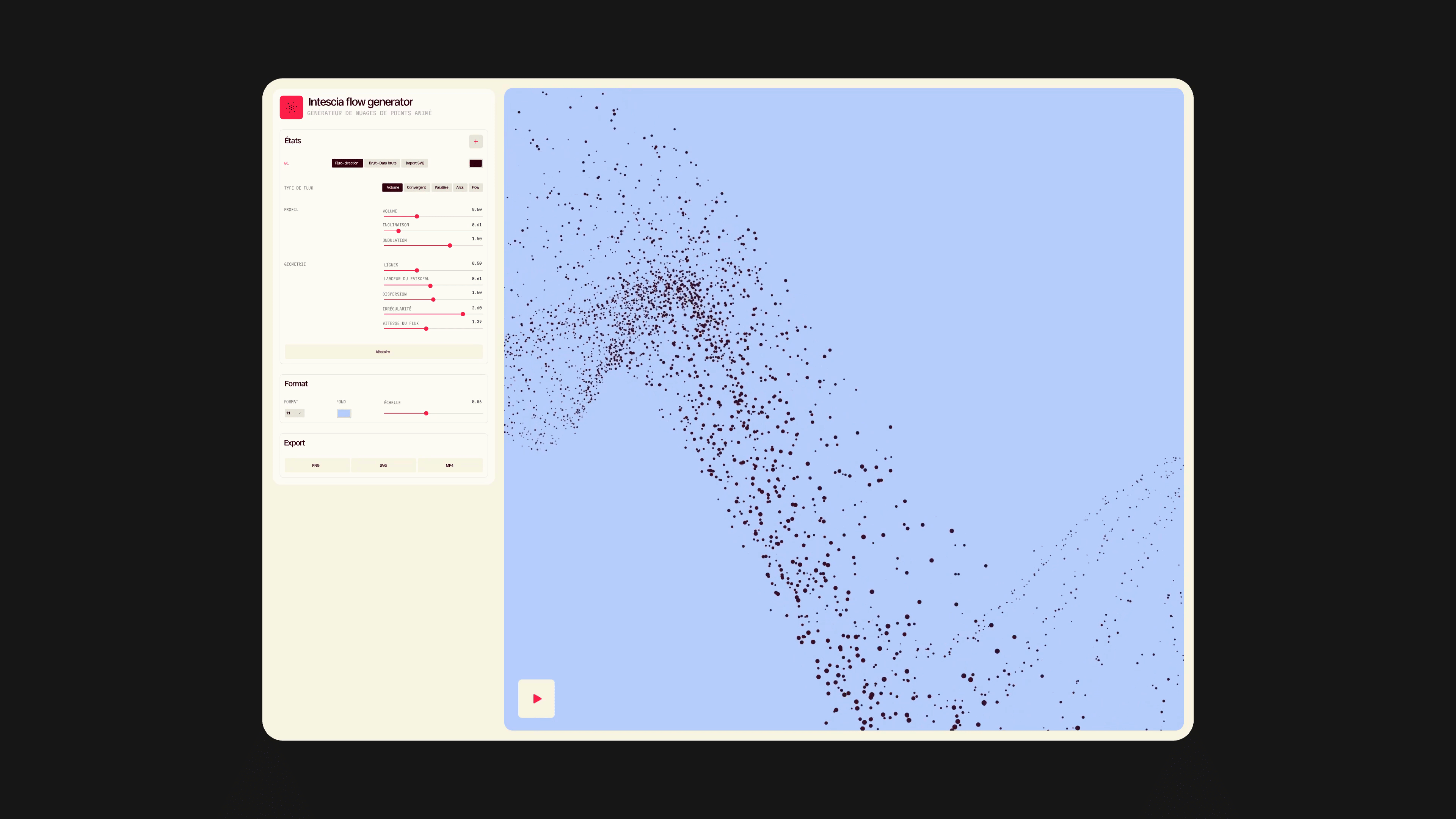Open the Import SVG mode

pos(415,163)
